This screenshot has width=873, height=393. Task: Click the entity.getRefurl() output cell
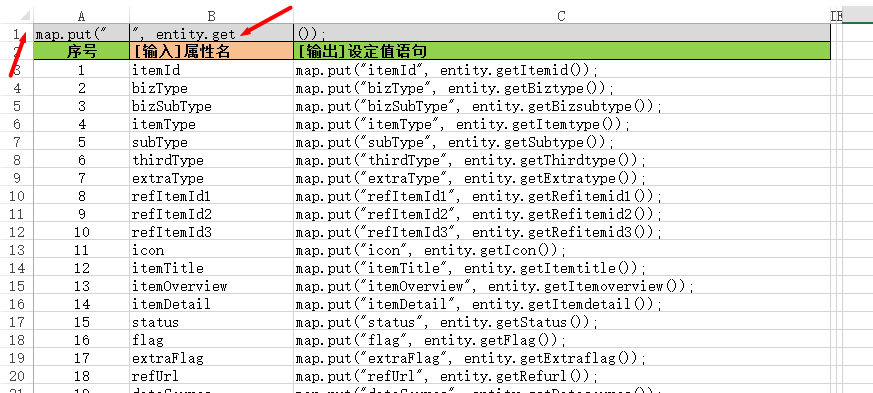(x=562, y=376)
